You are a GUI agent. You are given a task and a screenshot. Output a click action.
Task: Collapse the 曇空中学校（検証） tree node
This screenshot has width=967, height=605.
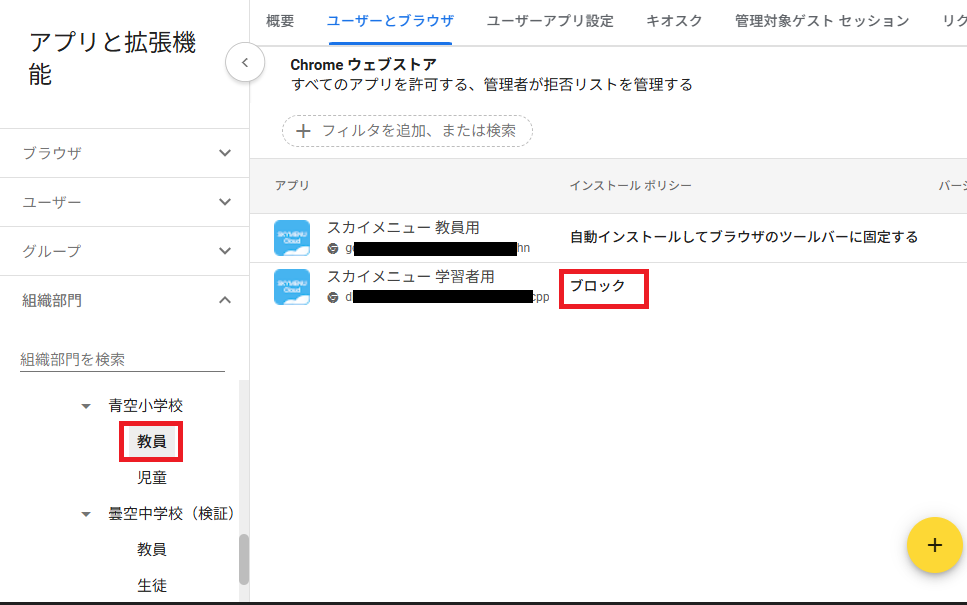86,514
